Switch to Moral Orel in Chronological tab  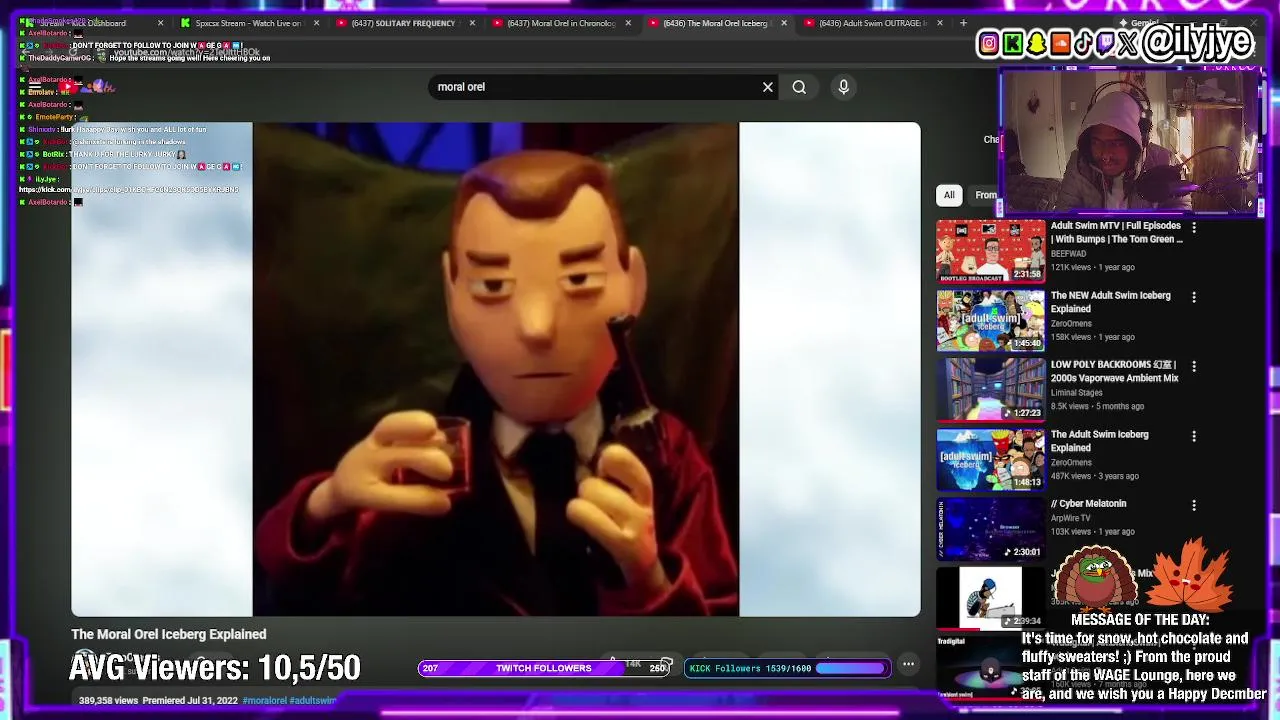(562, 23)
